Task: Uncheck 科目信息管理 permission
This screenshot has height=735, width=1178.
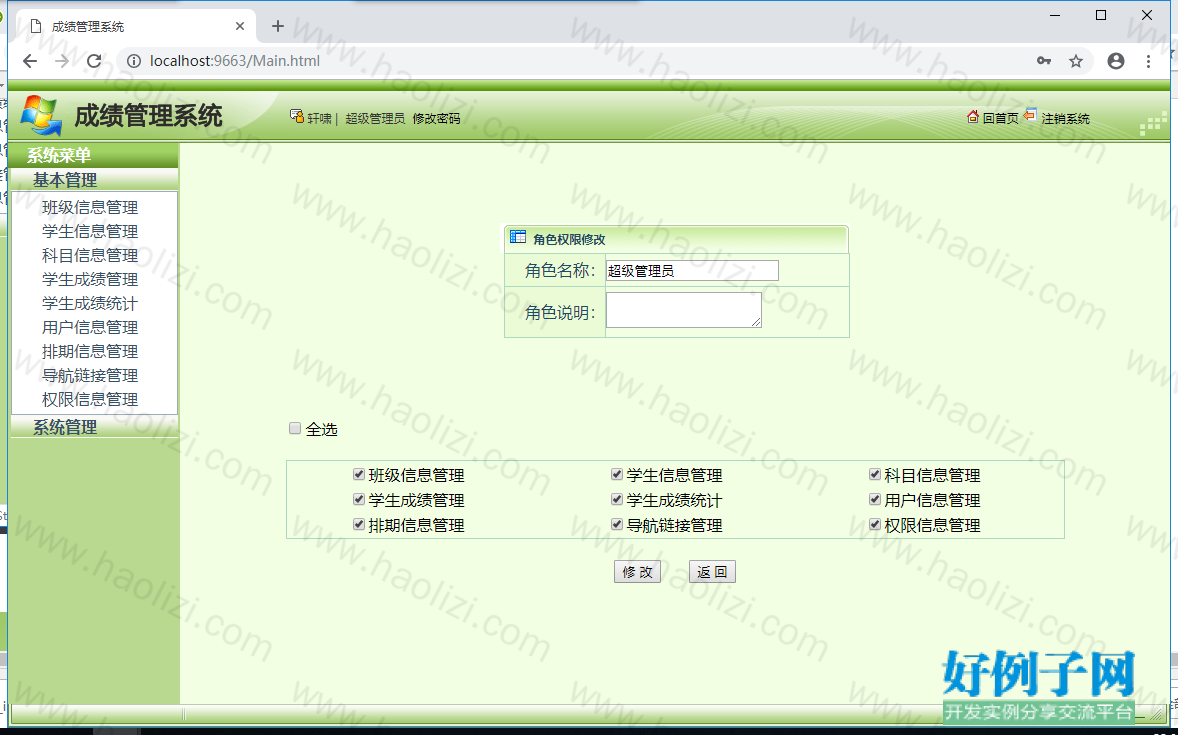Action: coord(874,474)
